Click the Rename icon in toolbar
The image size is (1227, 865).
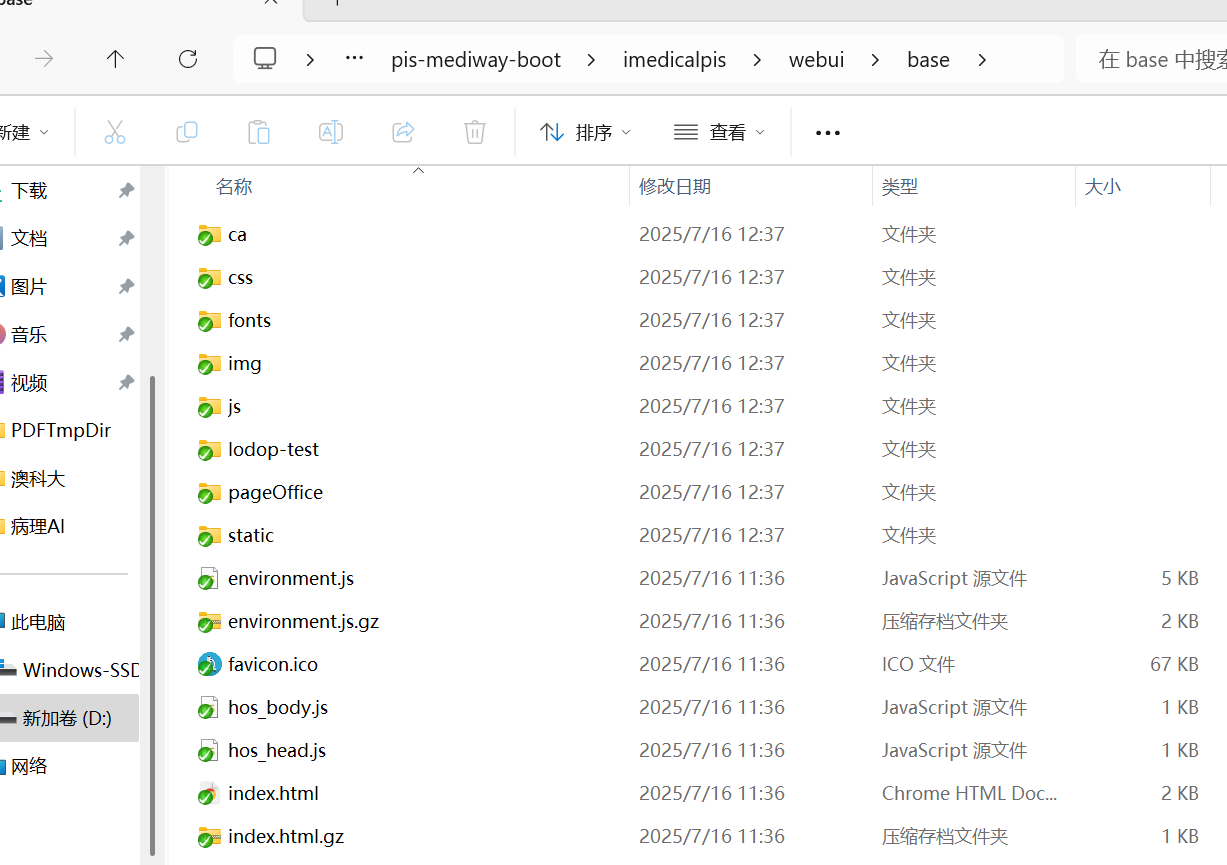point(331,132)
